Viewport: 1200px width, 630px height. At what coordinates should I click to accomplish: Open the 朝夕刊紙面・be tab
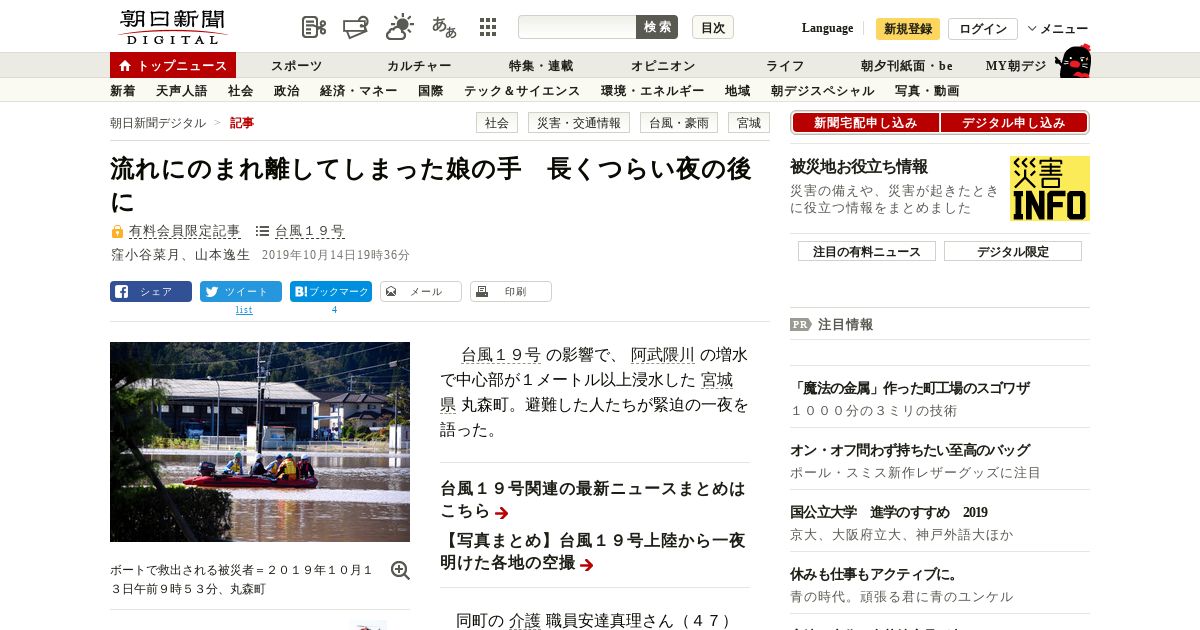tap(907, 66)
